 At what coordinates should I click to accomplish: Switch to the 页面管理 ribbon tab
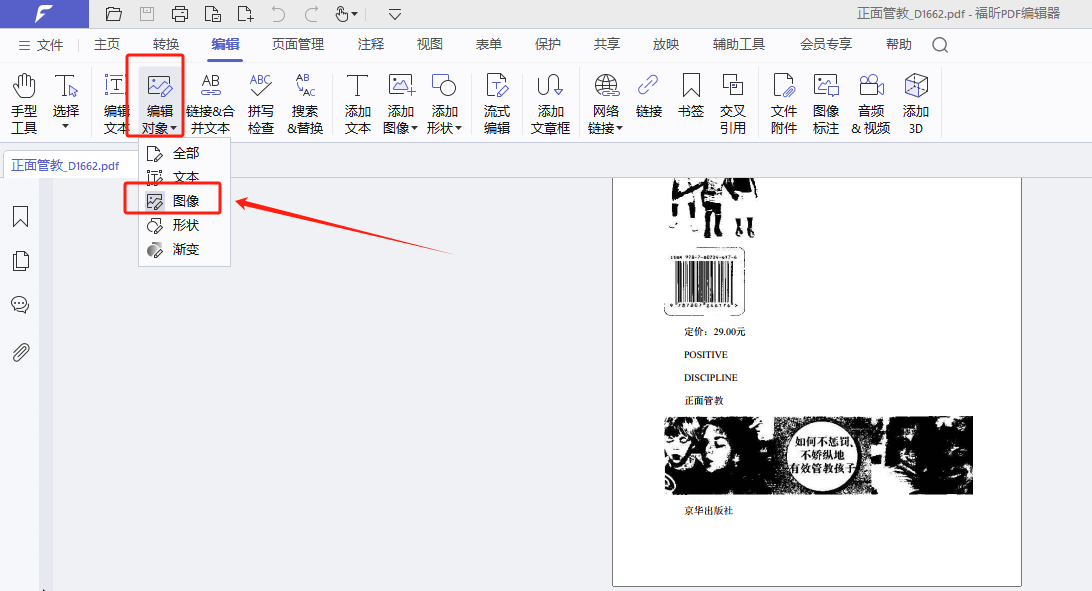tap(298, 44)
